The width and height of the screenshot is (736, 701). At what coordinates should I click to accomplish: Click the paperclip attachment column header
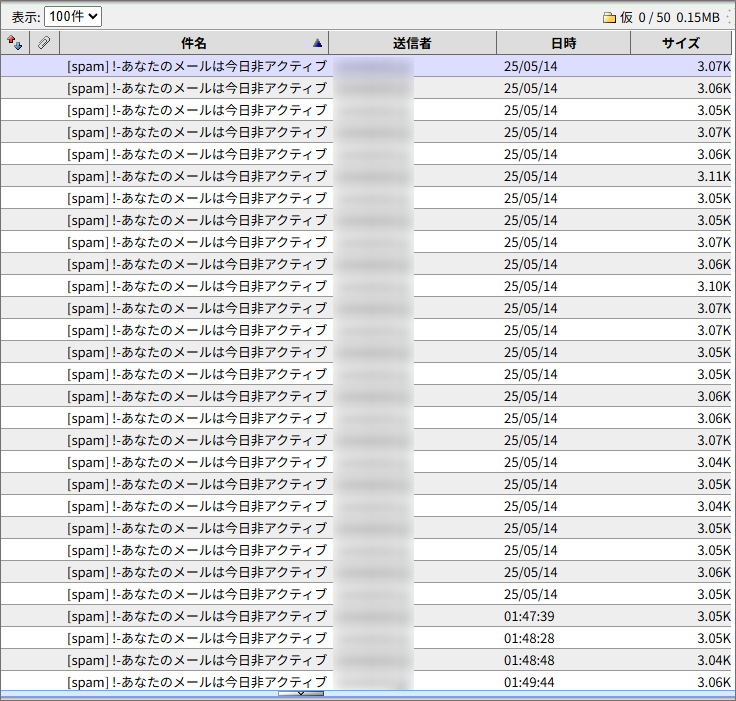(44, 43)
